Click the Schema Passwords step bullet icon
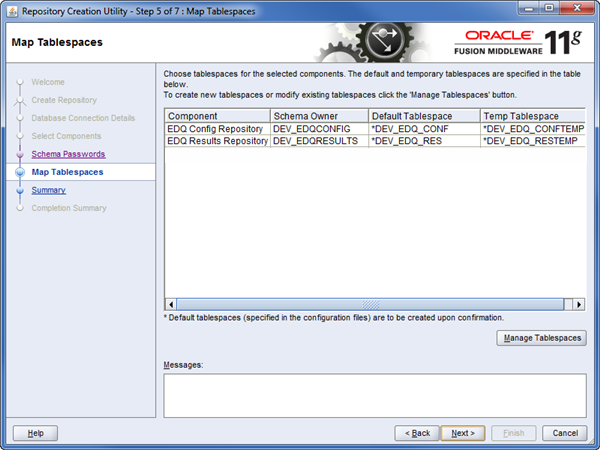 click(x=20, y=154)
